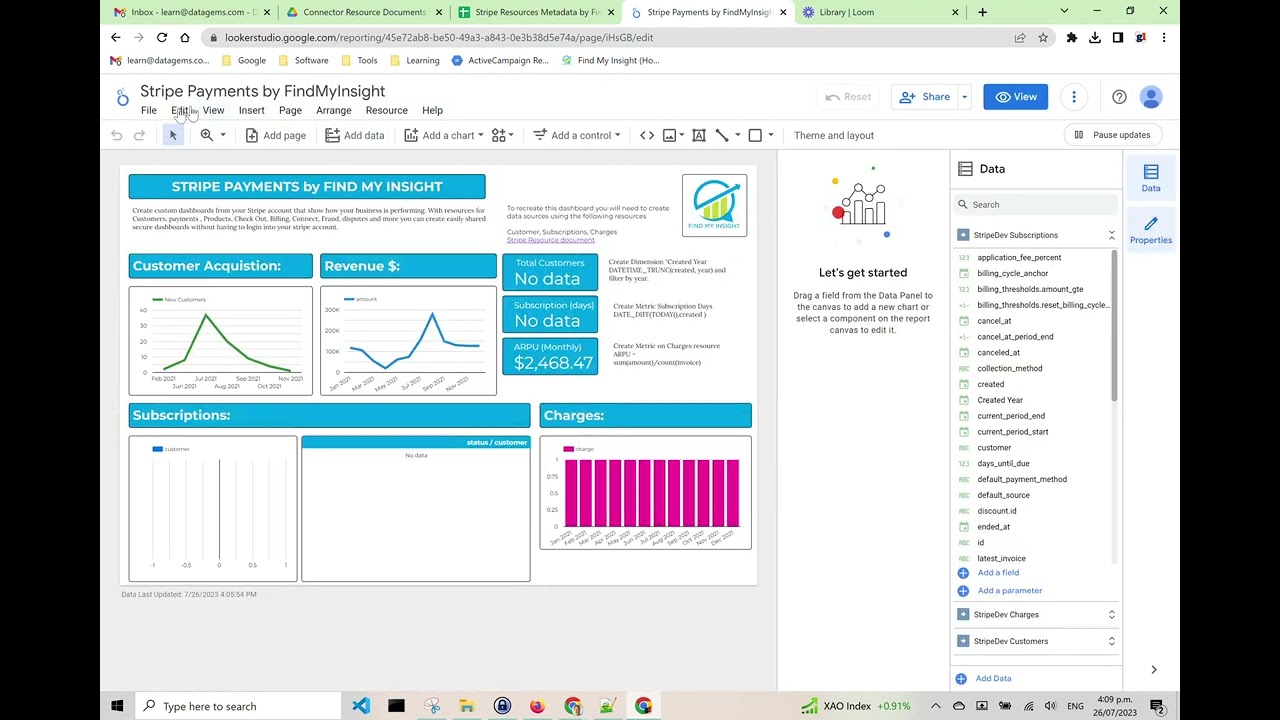Switch to the Inbox Gmail browser tab
The image size is (1280, 720).
pos(190,12)
